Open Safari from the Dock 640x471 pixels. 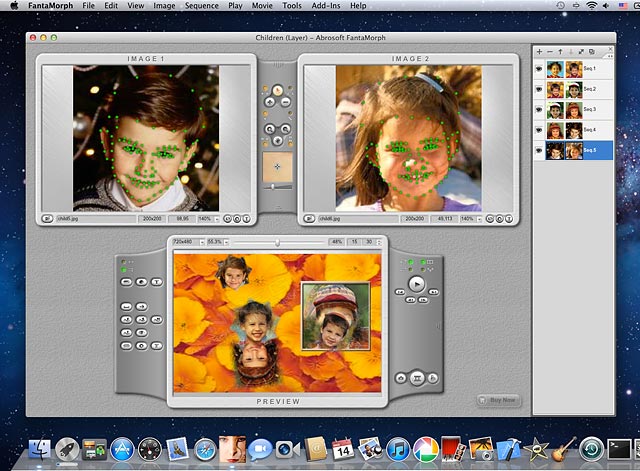coord(205,450)
